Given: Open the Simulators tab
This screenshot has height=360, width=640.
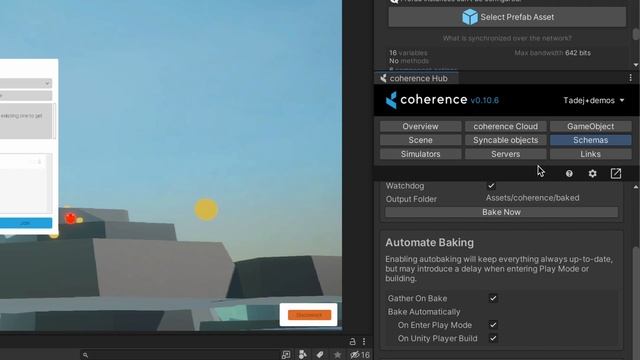Looking at the screenshot, I should tap(420, 154).
